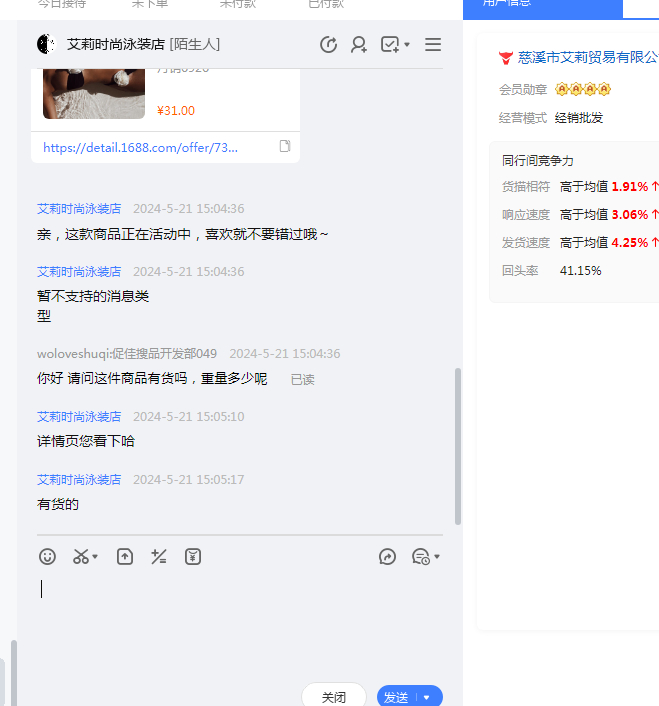Click the product thumbnail image

94,94
